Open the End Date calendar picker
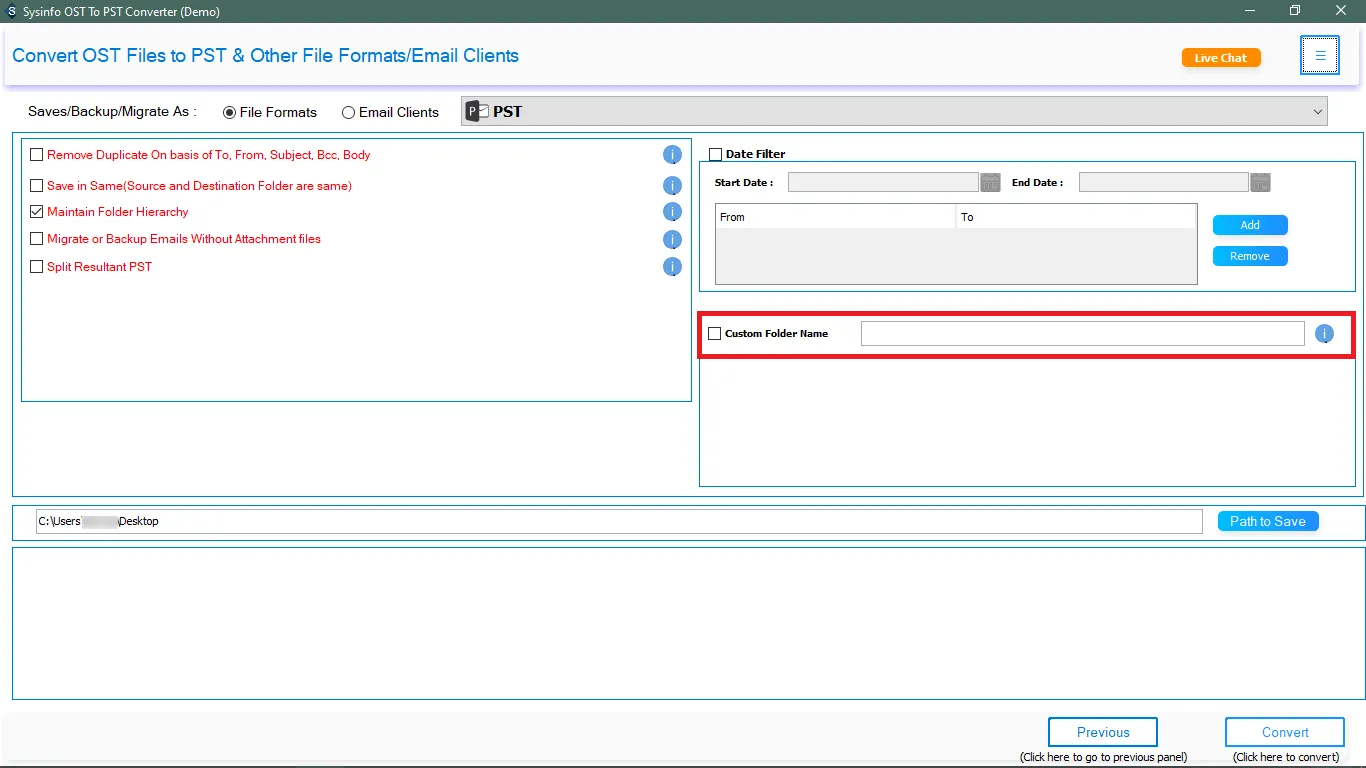The width and height of the screenshot is (1366, 768). pyautogui.click(x=1260, y=182)
